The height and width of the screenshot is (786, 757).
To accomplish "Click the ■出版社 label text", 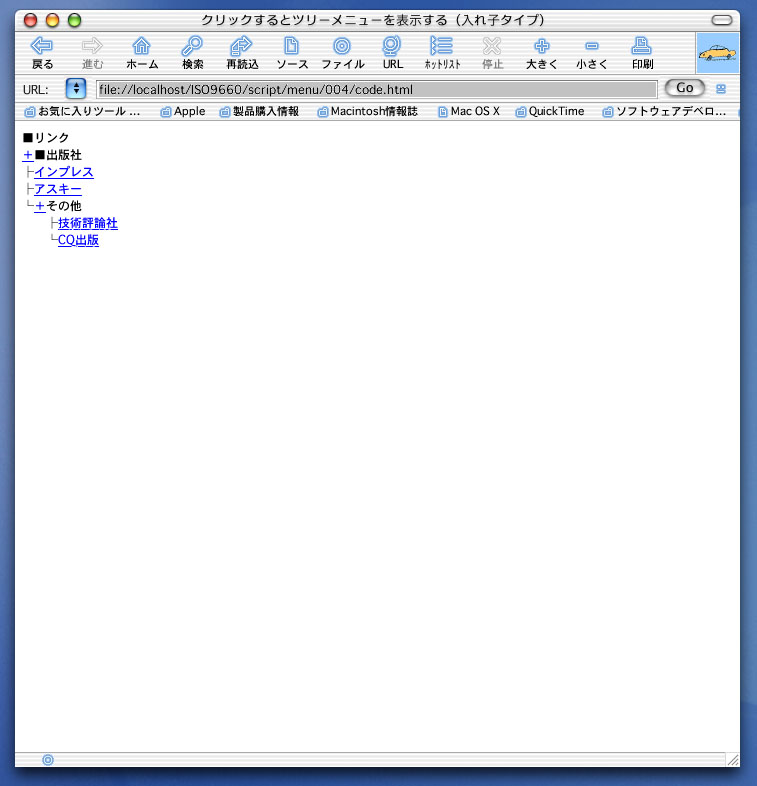I will tap(58, 155).
